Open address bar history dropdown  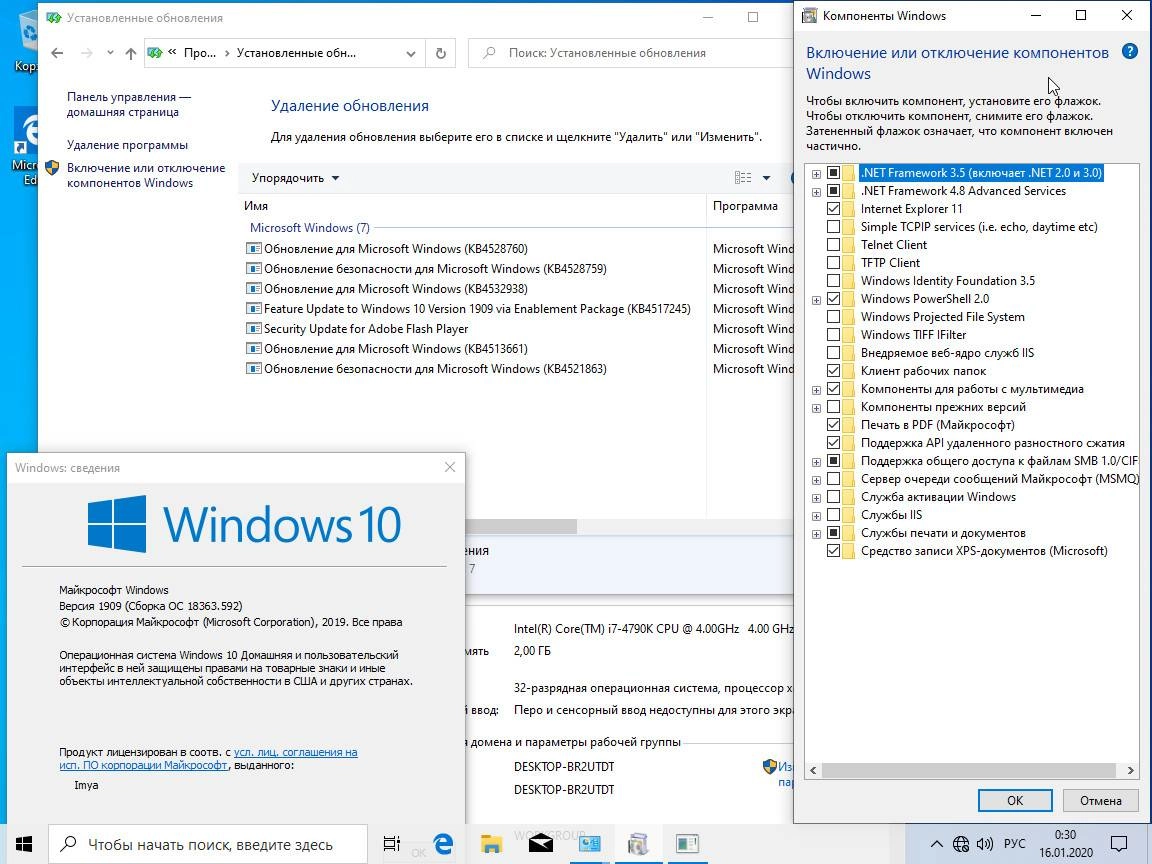coord(411,53)
